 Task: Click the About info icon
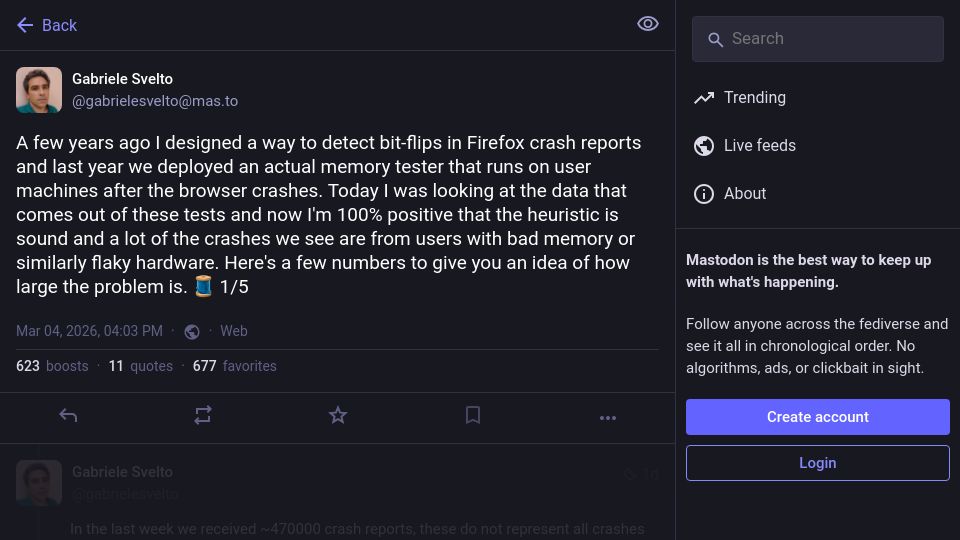[703, 193]
